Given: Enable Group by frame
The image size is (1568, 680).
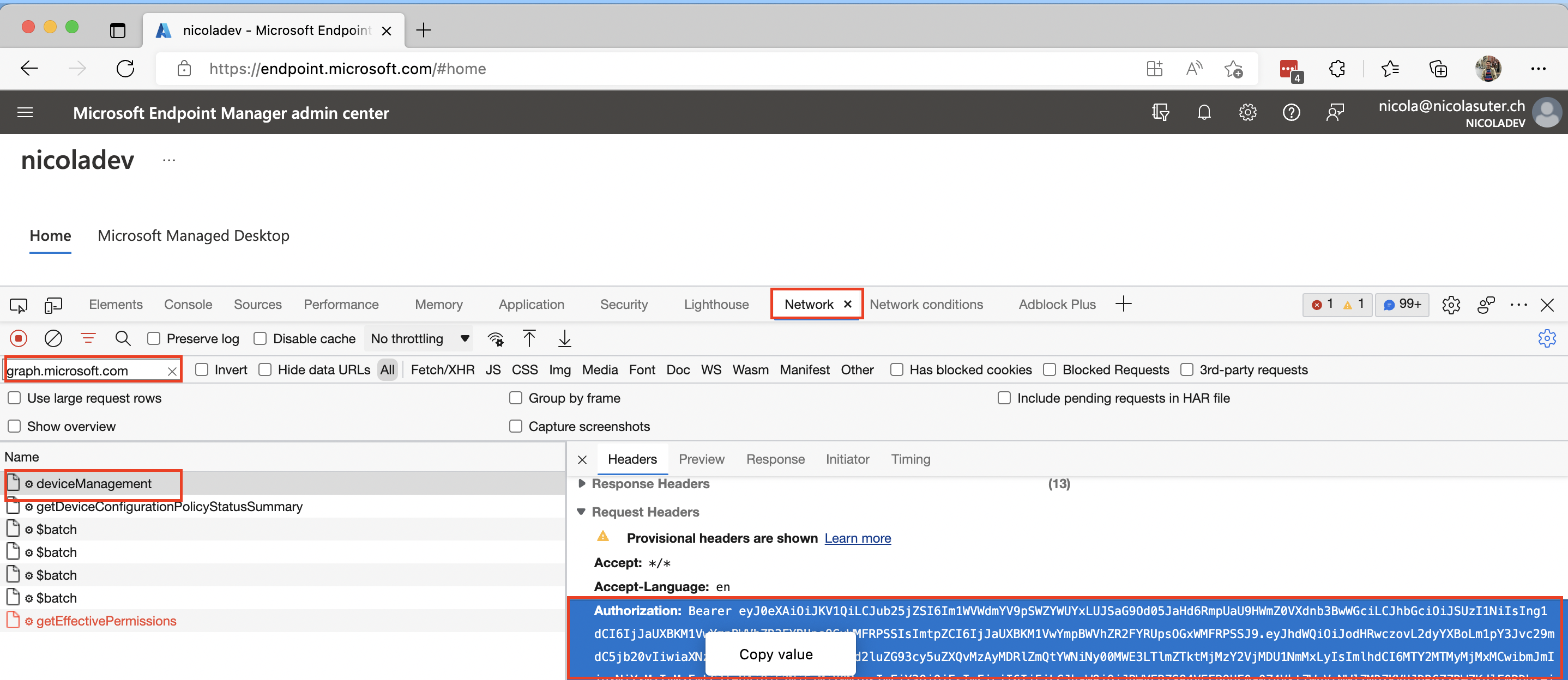Looking at the screenshot, I should (516, 398).
